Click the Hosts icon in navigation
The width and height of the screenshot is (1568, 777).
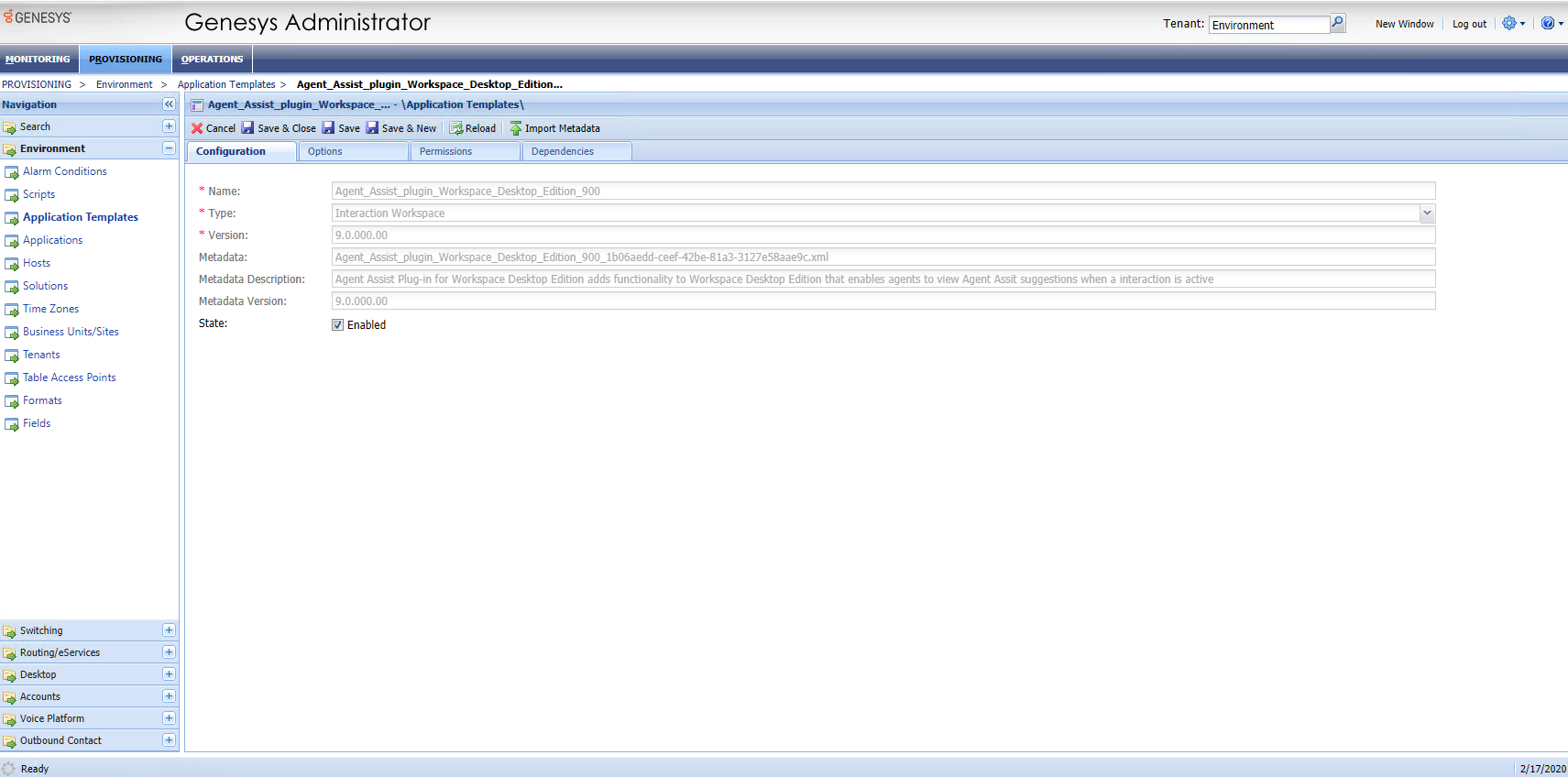click(x=12, y=264)
